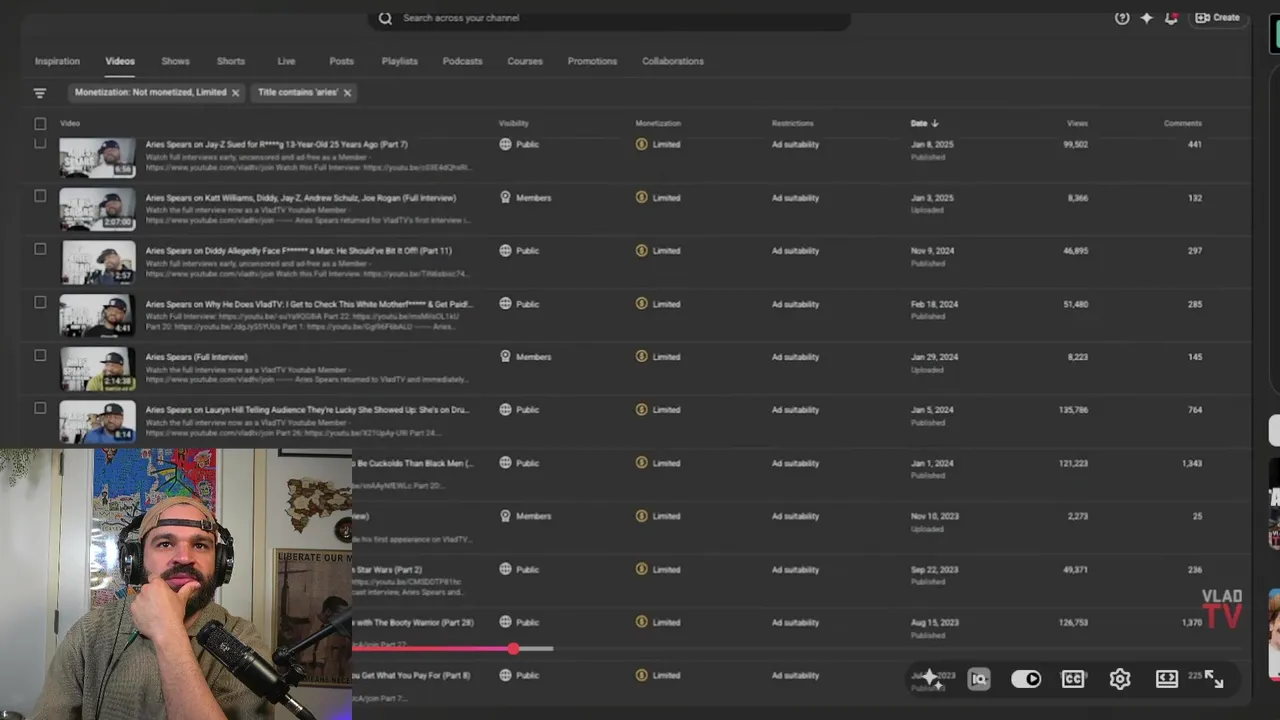Screen dimensions: 1280x720
Task: Click the search magnifier icon
Action: pyautogui.click(x=385, y=18)
